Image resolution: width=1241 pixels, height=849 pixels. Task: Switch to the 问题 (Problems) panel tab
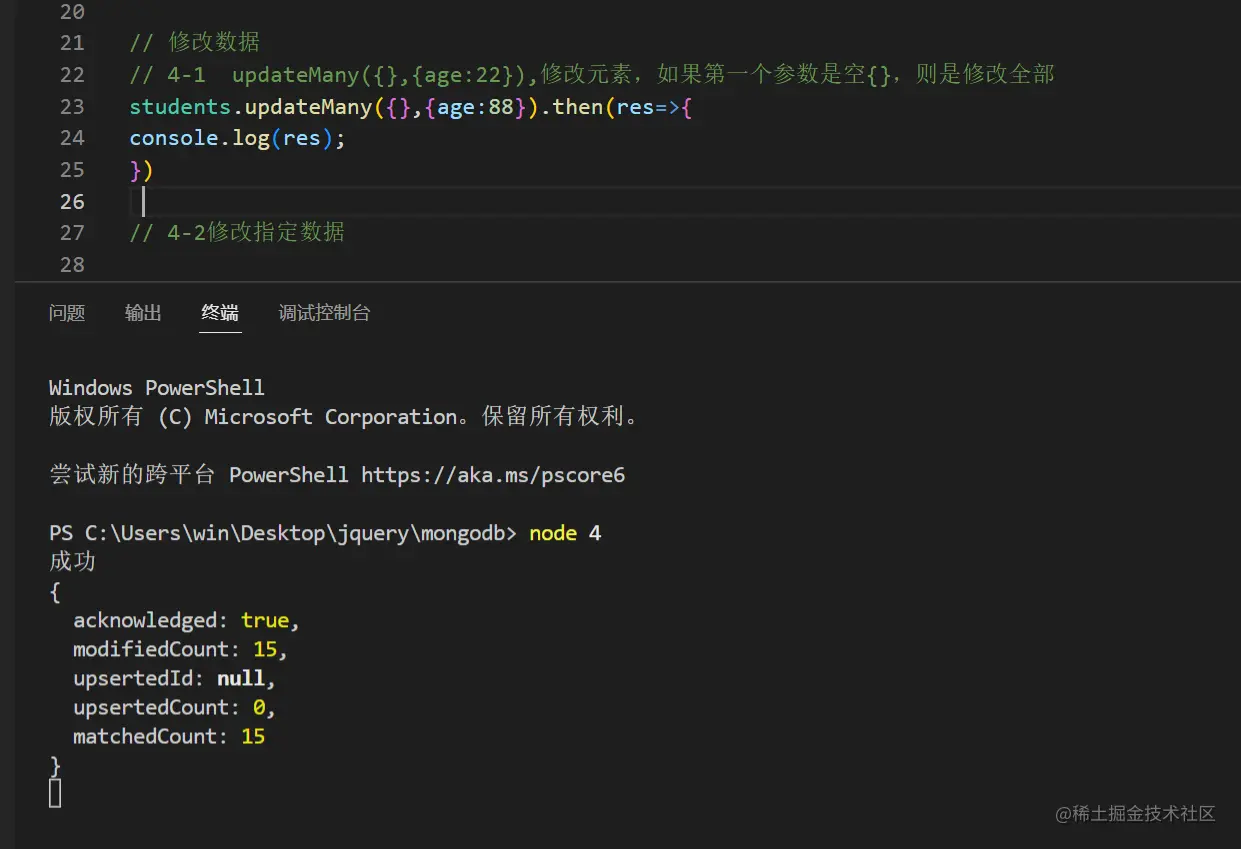tap(66, 313)
